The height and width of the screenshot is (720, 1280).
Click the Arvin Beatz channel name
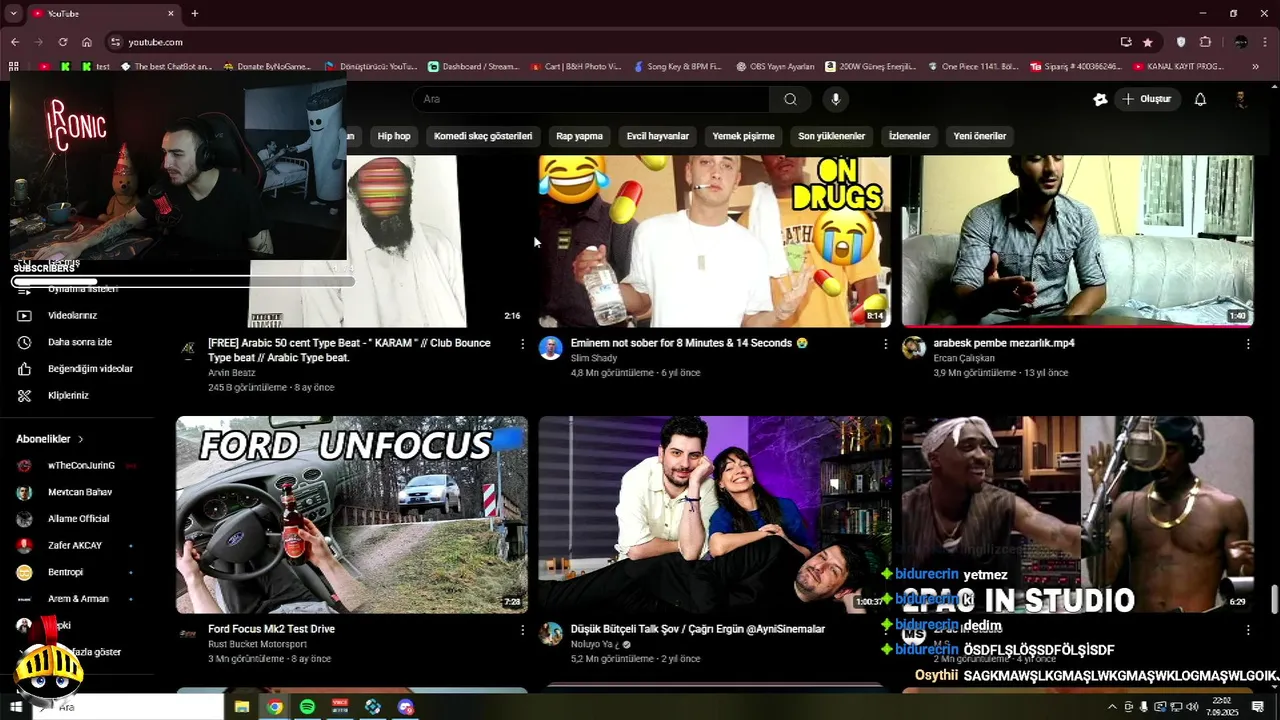232,373
